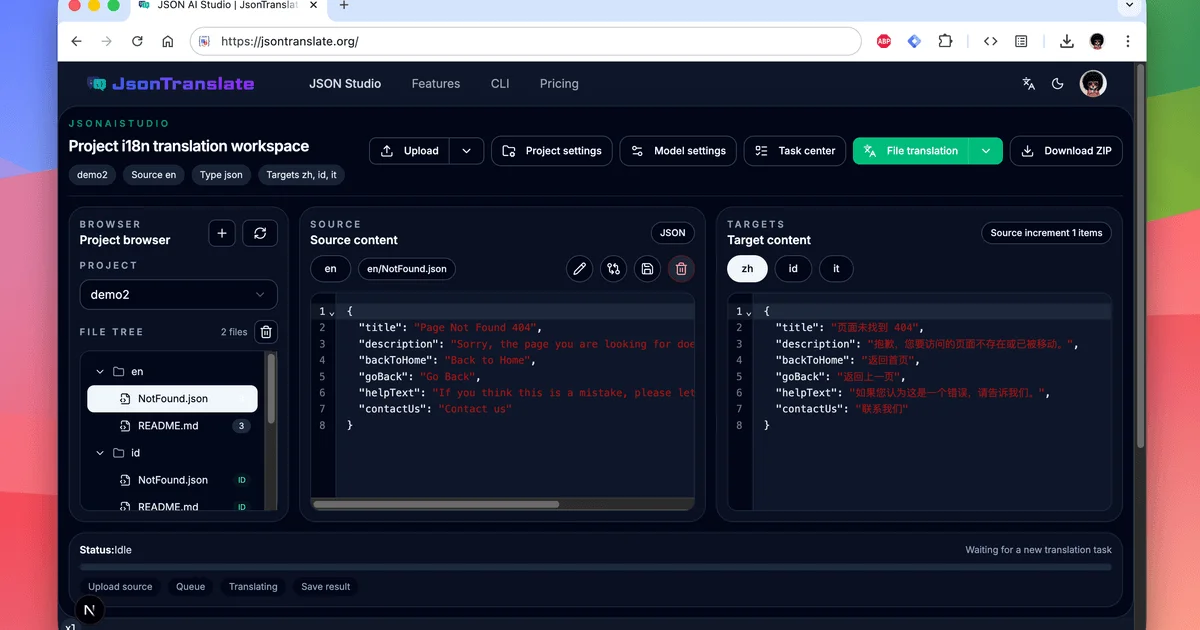Click the round N badge at bottom left
The width and height of the screenshot is (1200, 630).
[x=90, y=610]
